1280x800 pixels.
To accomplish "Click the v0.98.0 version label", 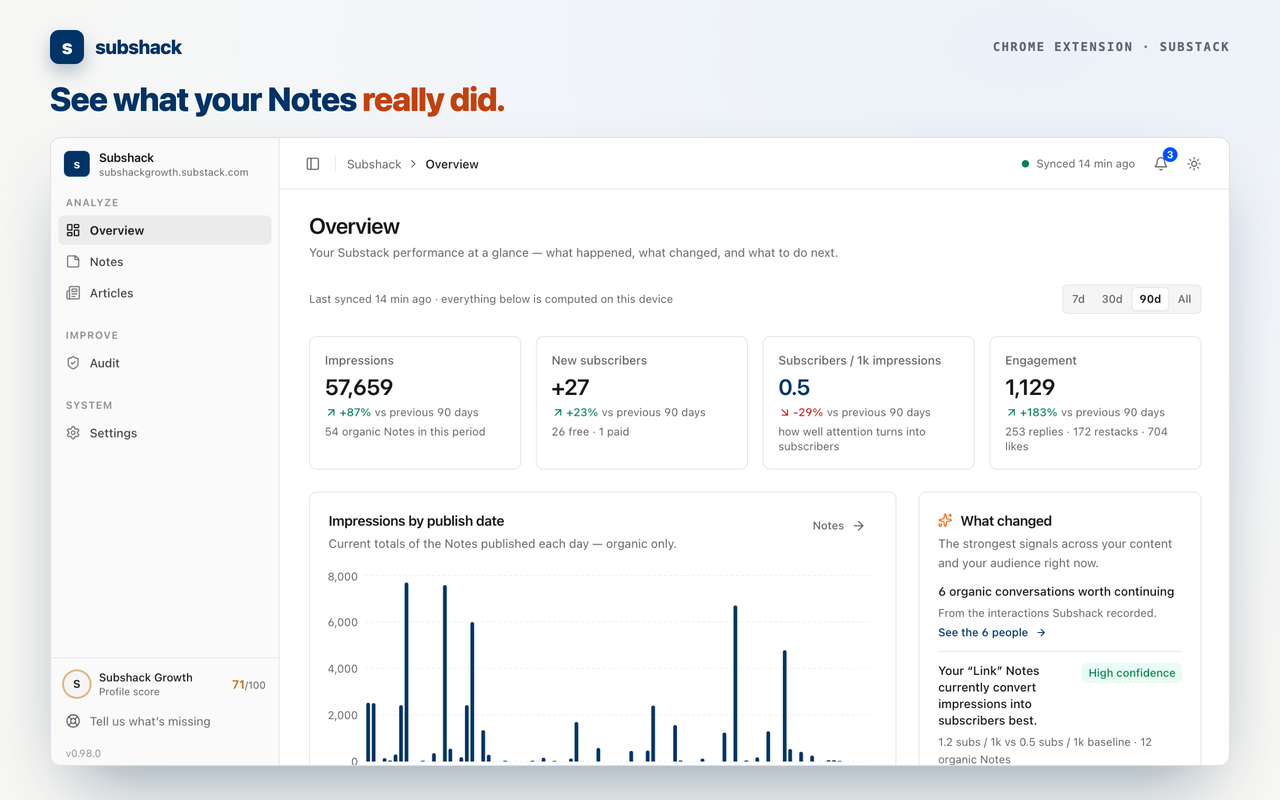I will coord(83,753).
